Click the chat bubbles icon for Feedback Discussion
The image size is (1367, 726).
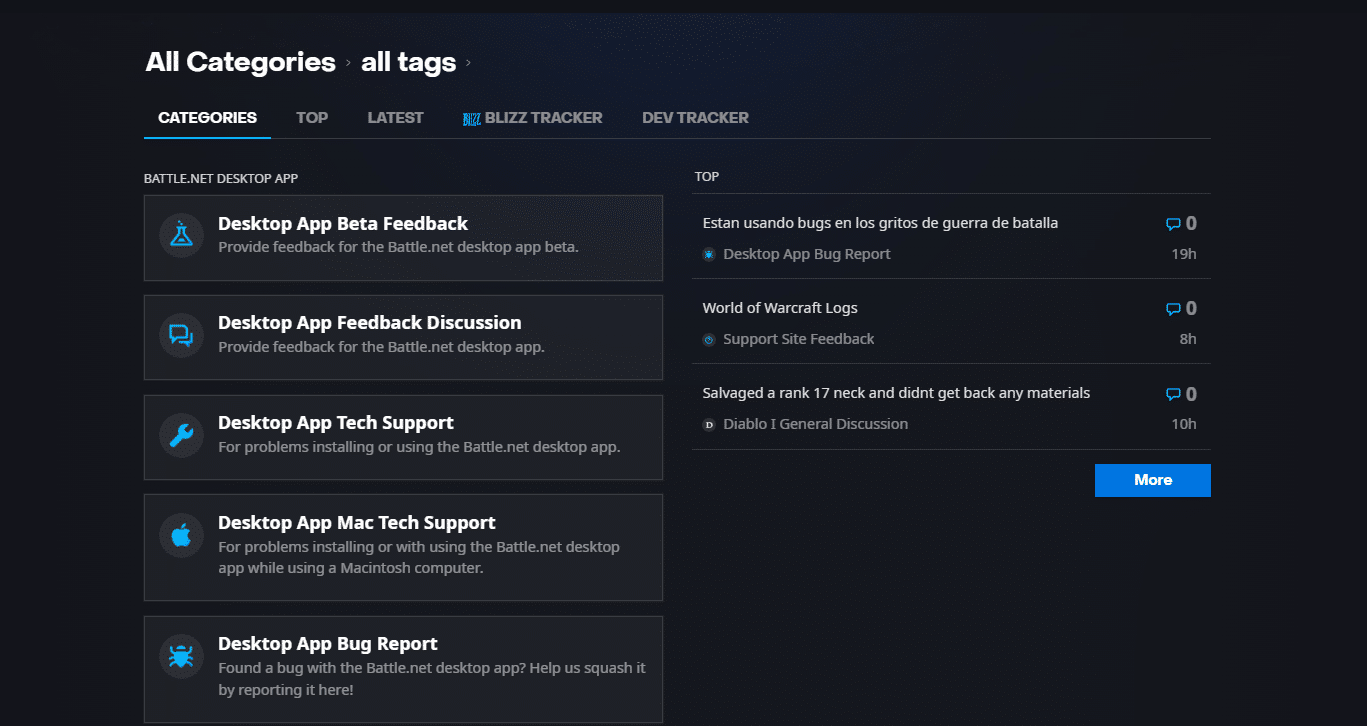pos(181,335)
